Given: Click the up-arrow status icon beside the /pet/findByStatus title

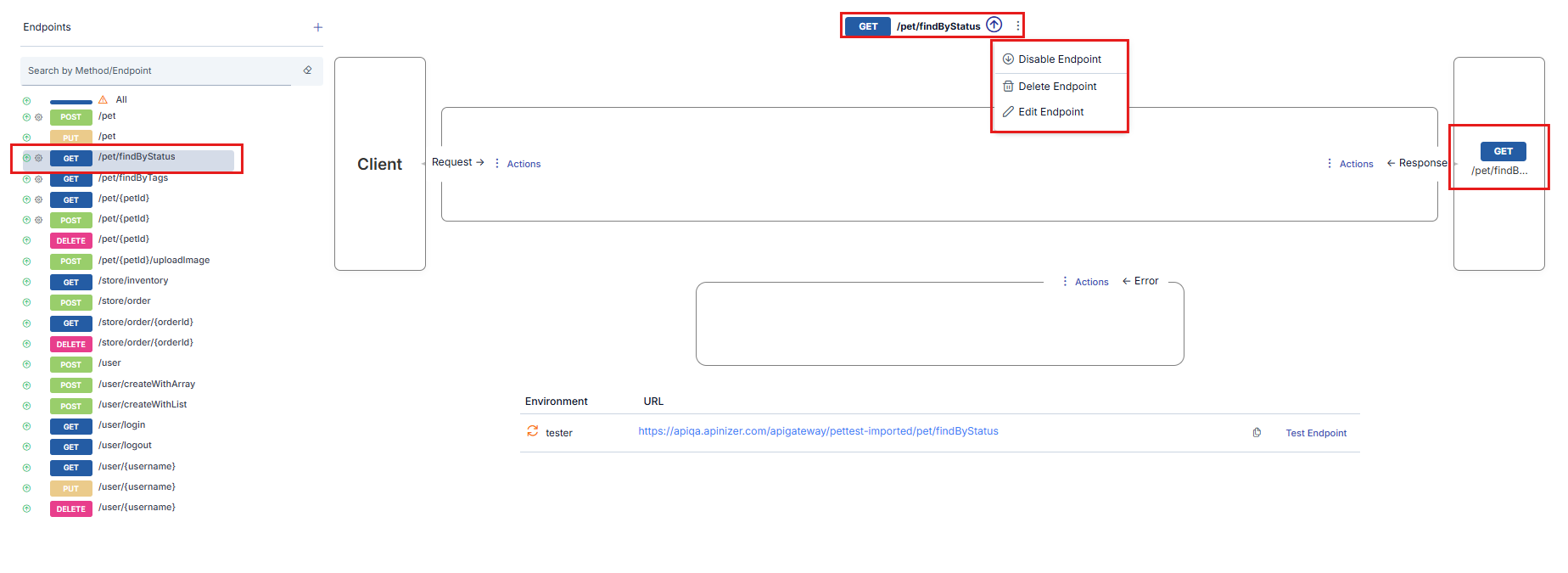Looking at the screenshot, I should point(994,25).
